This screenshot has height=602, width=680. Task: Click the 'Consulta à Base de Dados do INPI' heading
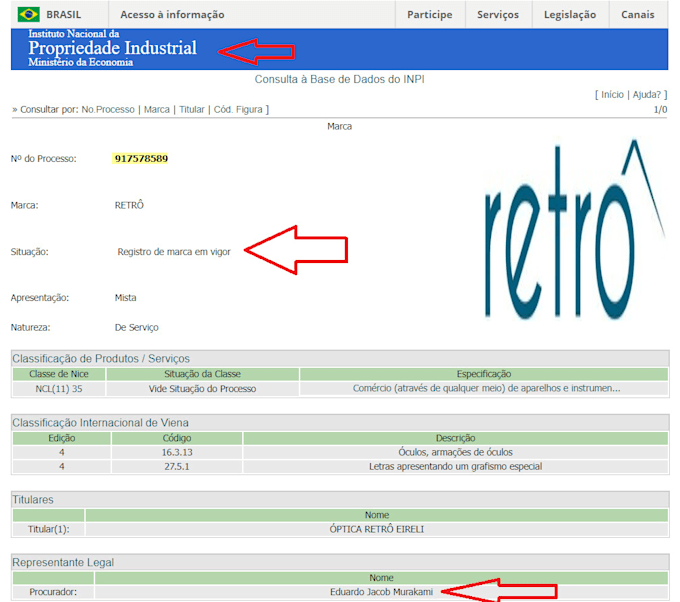[x=340, y=79]
